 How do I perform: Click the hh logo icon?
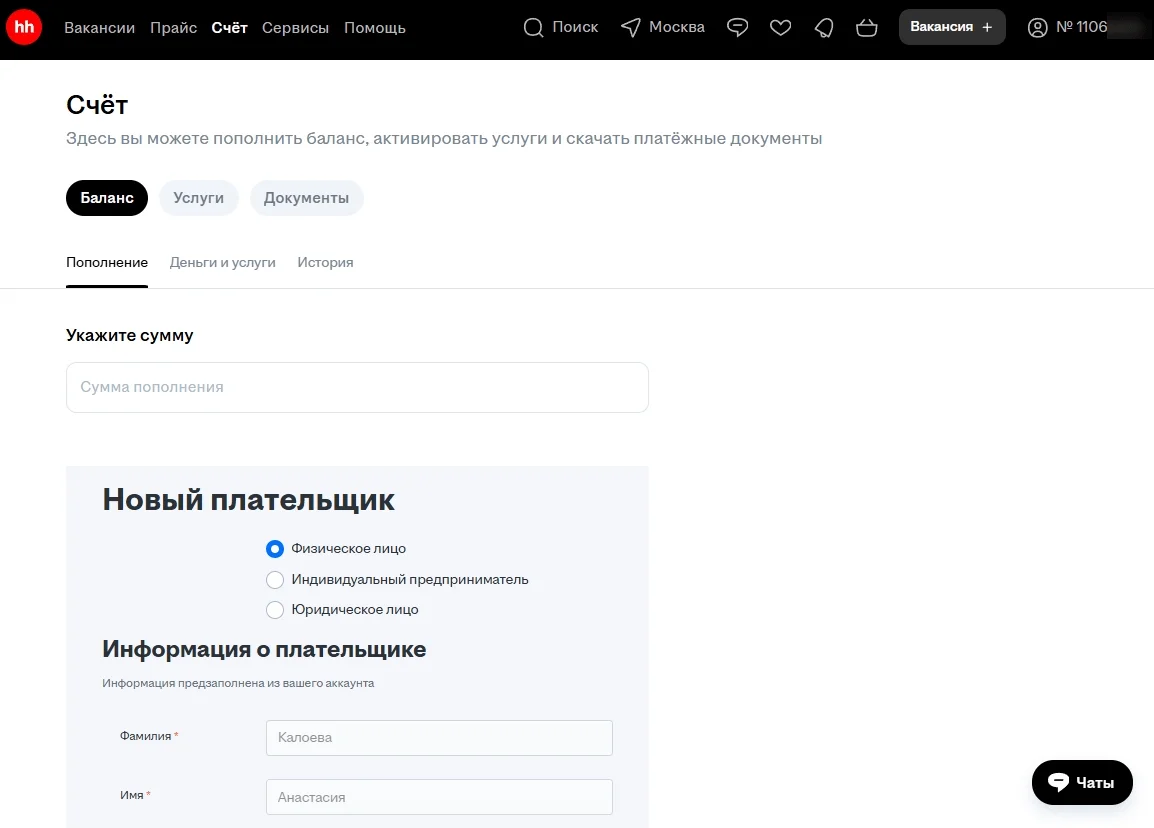(x=24, y=28)
